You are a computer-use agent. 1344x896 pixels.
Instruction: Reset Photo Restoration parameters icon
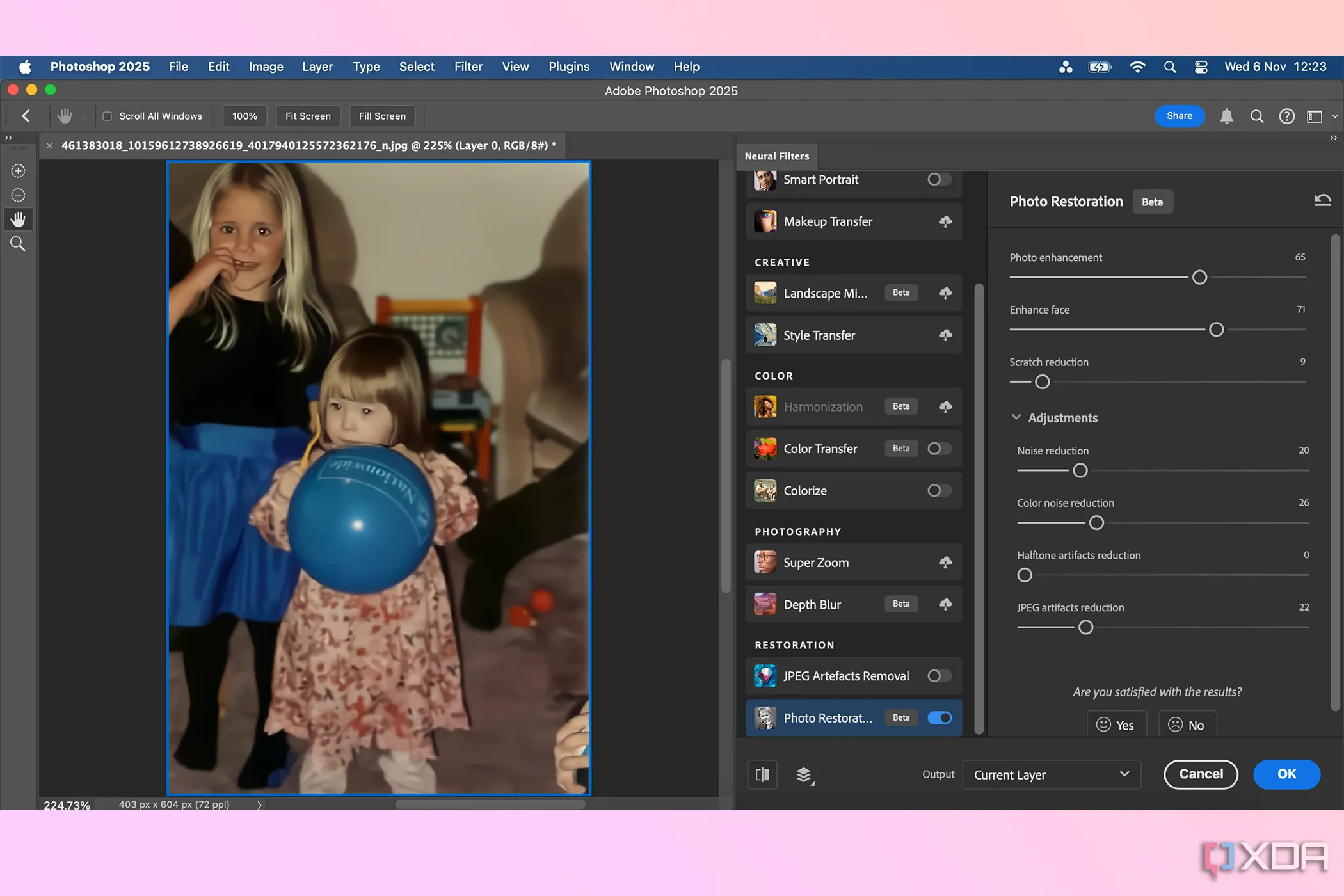pyautogui.click(x=1322, y=201)
